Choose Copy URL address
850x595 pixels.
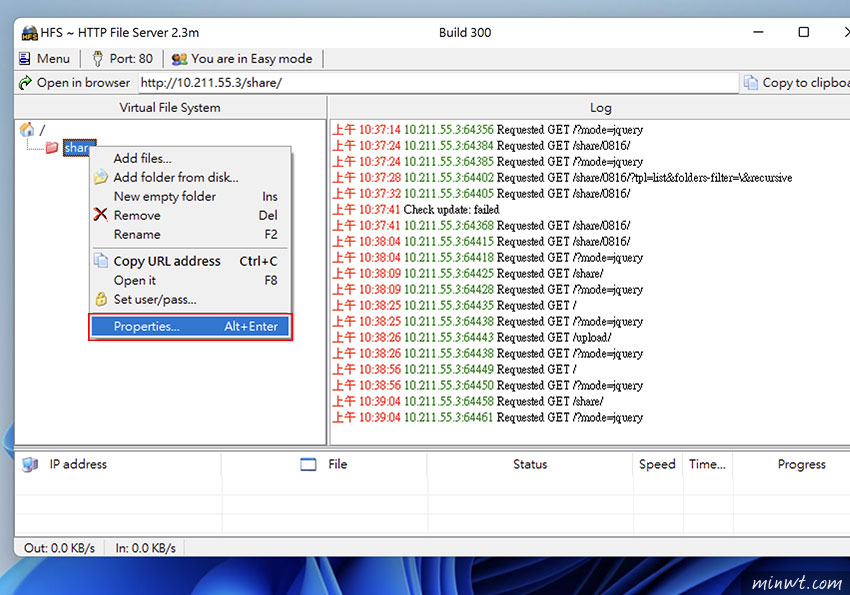[x=190, y=261]
